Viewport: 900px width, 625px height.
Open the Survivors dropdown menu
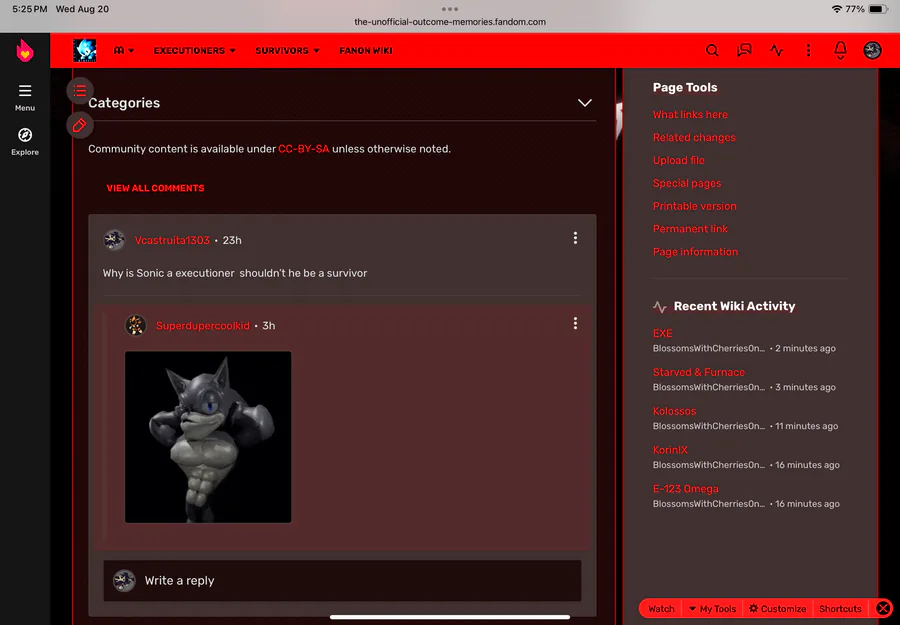288,51
